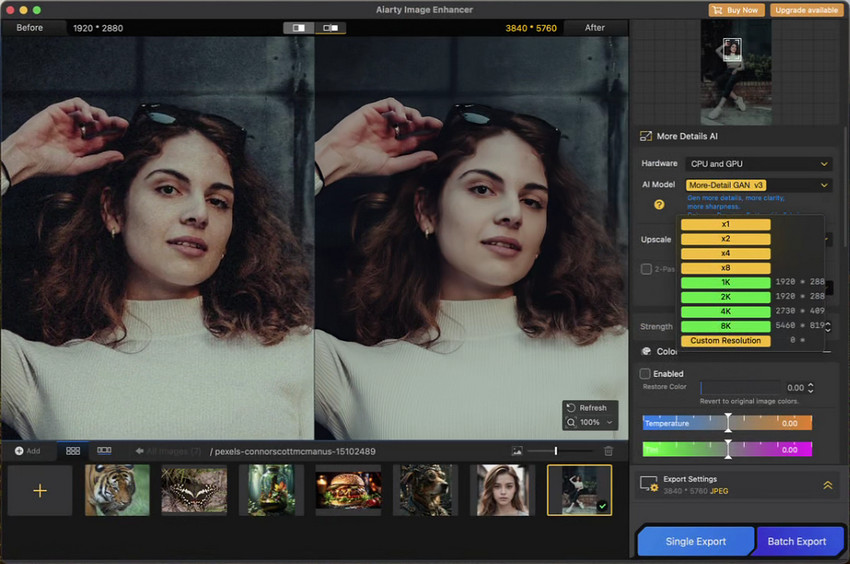Screen dimensions: 850x564
Task: Click the Buy Now button
Action: (737, 10)
